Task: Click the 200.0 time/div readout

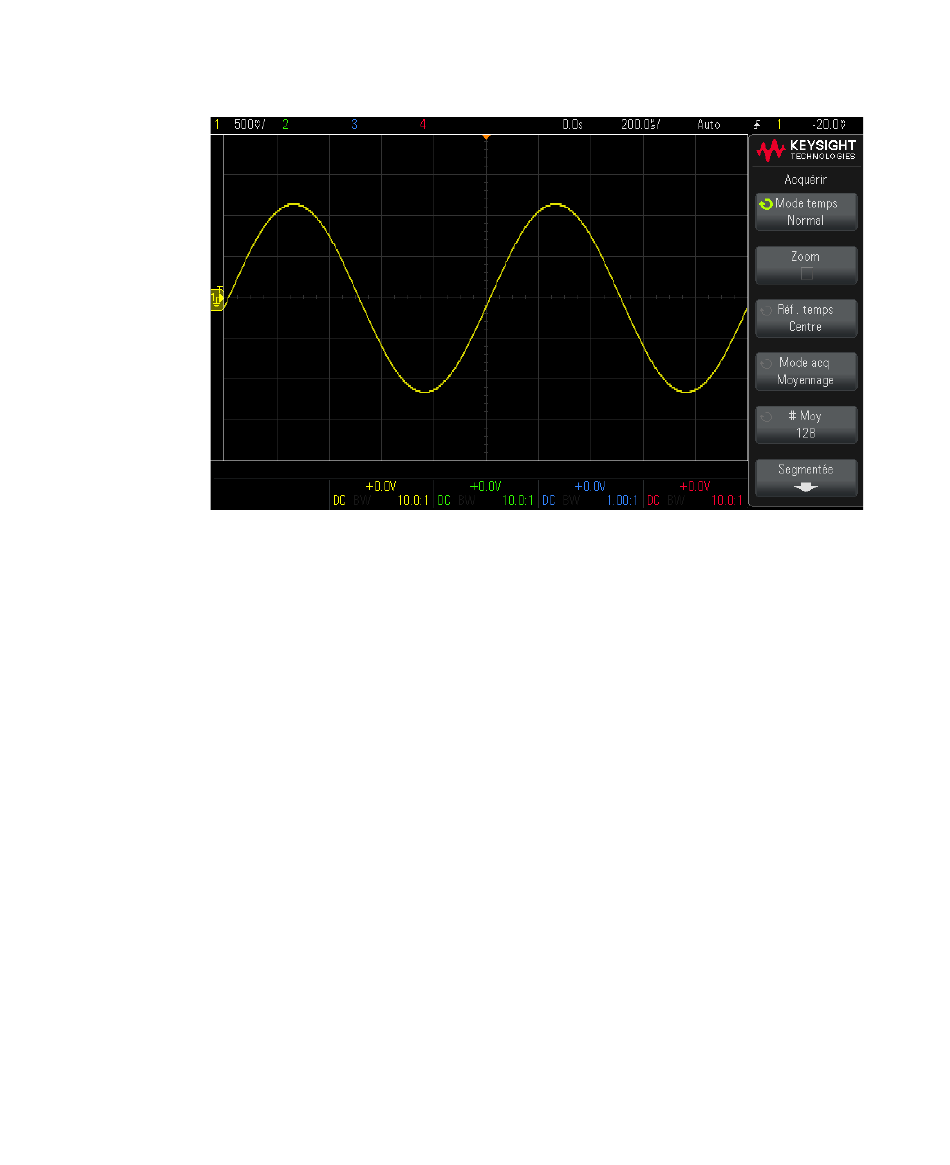Action: coord(640,125)
